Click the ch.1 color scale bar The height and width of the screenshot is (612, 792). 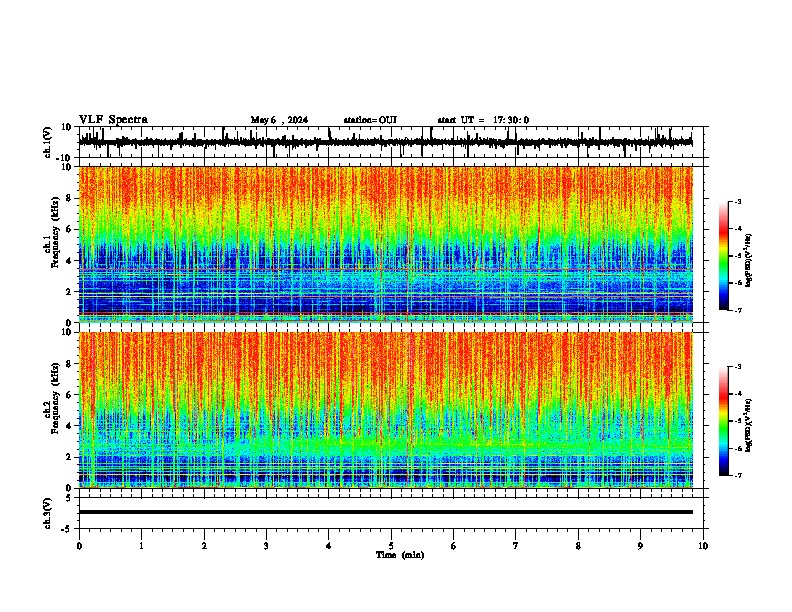pos(724,256)
